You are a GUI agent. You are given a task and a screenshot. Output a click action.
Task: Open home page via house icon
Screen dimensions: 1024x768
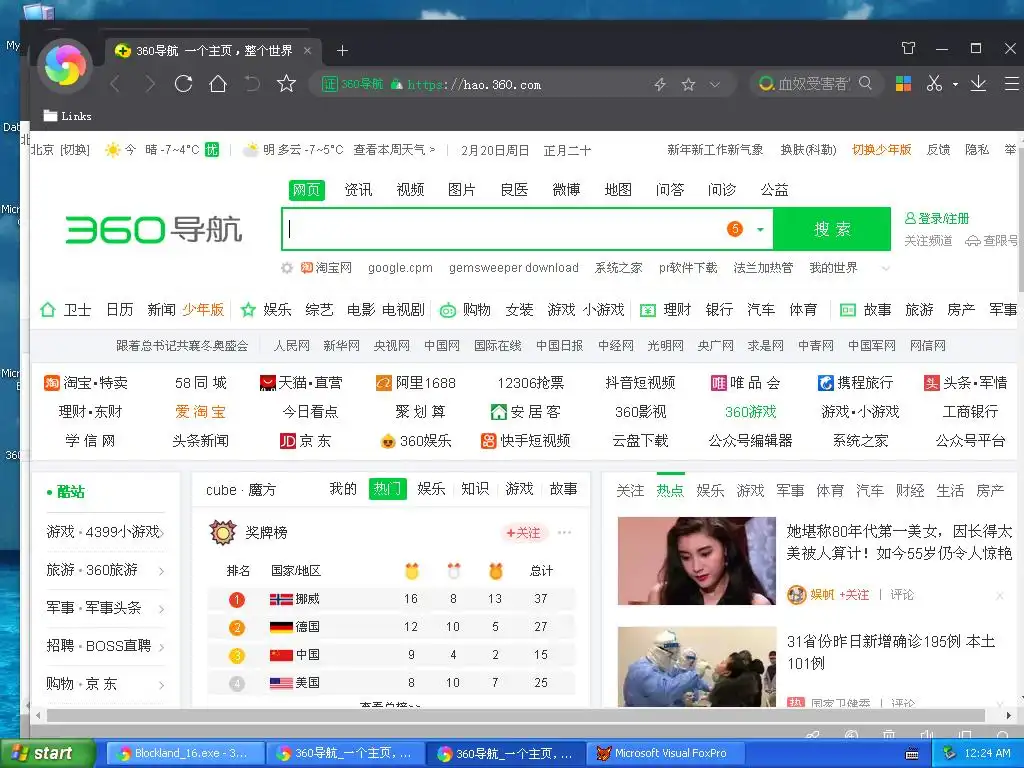[218, 84]
